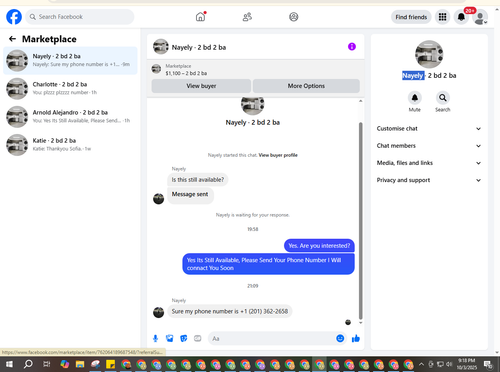Go back using the Marketplace arrow

click(x=12, y=39)
